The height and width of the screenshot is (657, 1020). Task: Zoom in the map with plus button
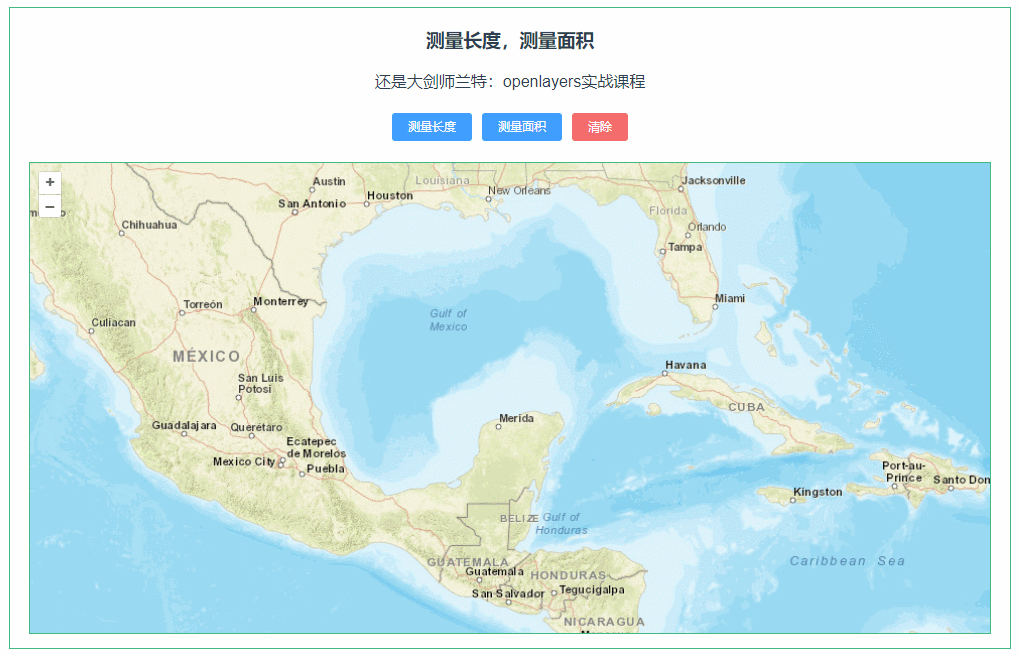(50, 182)
